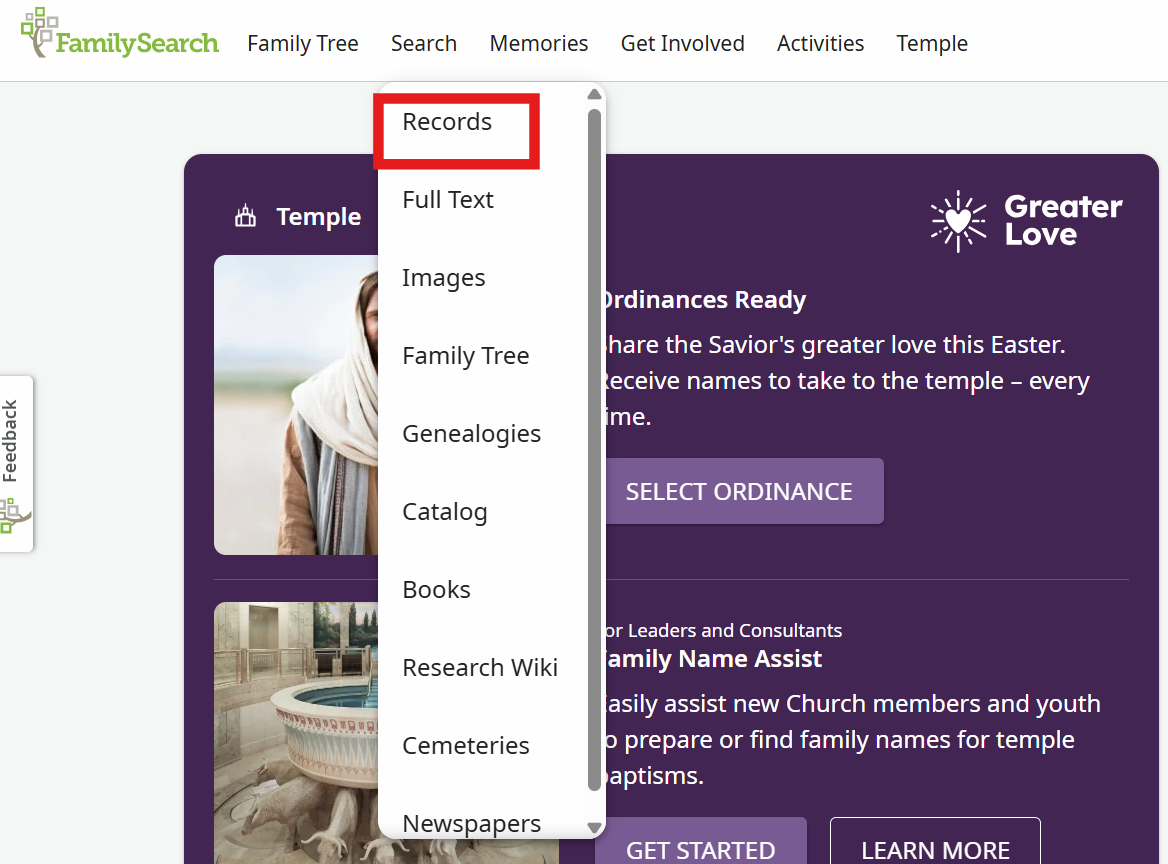Click the dropdown list scrollbar thumb

click(594, 450)
